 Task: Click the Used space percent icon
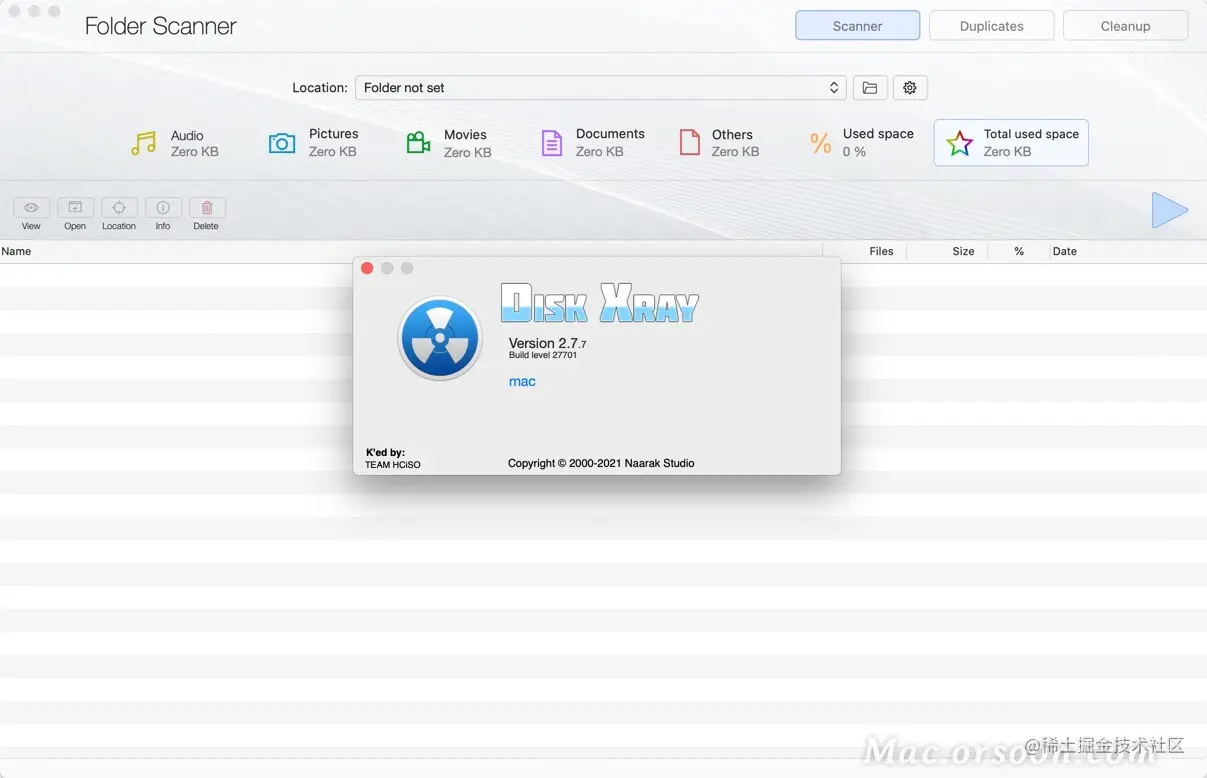click(821, 143)
